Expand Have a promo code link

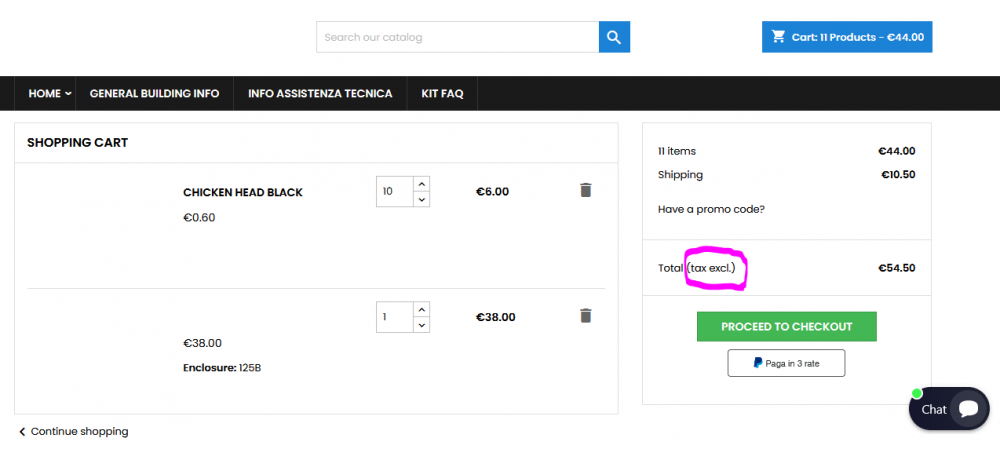pos(710,209)
